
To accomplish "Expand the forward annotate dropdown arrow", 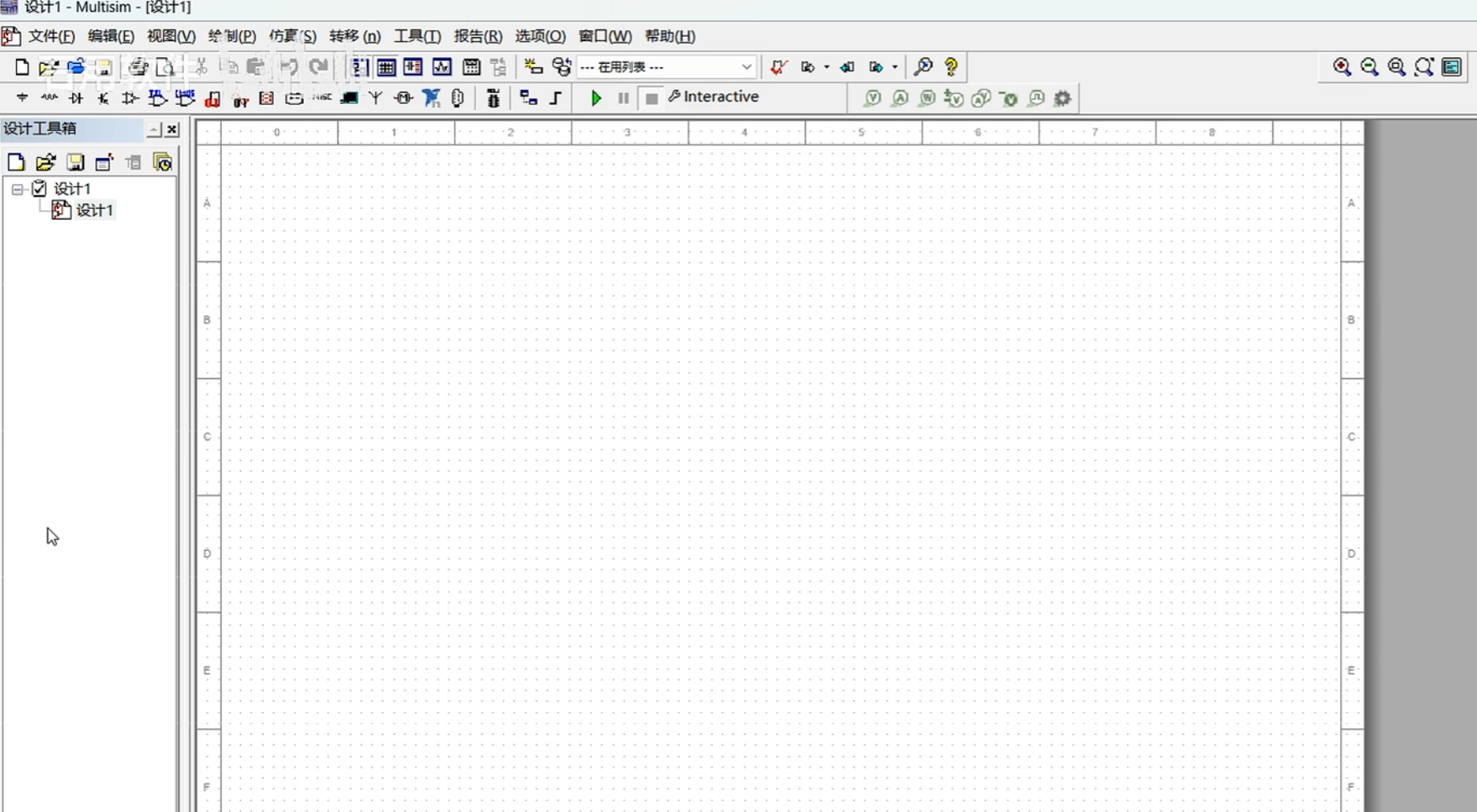I will pyautogui.click(x=895, y=67).
